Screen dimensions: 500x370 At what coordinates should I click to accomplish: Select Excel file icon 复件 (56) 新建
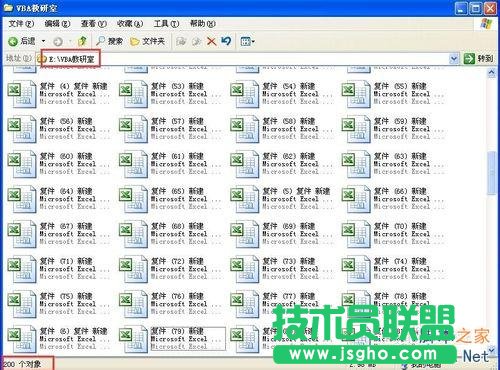tap(22, 129)
